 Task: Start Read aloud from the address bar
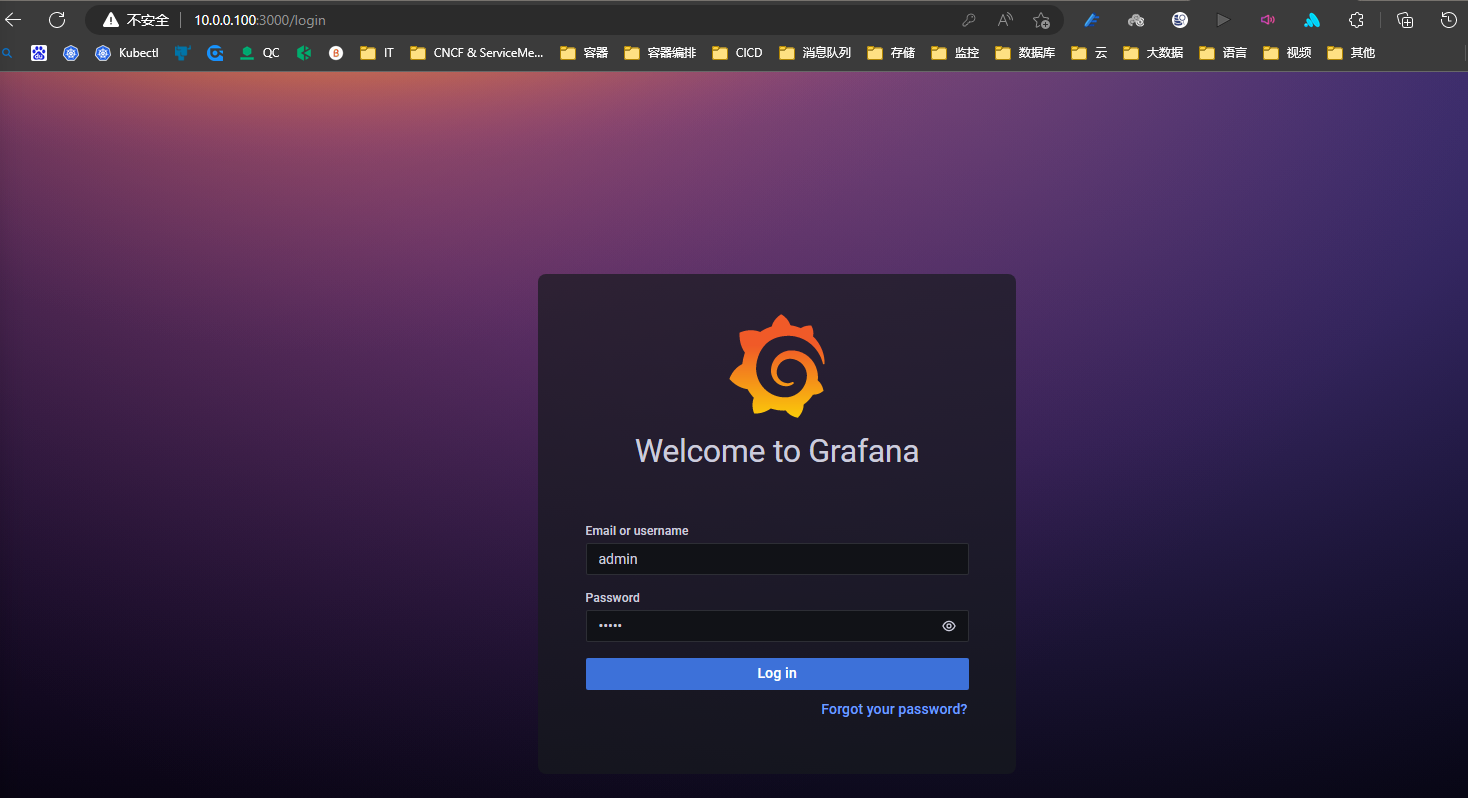click(1005, 20)
